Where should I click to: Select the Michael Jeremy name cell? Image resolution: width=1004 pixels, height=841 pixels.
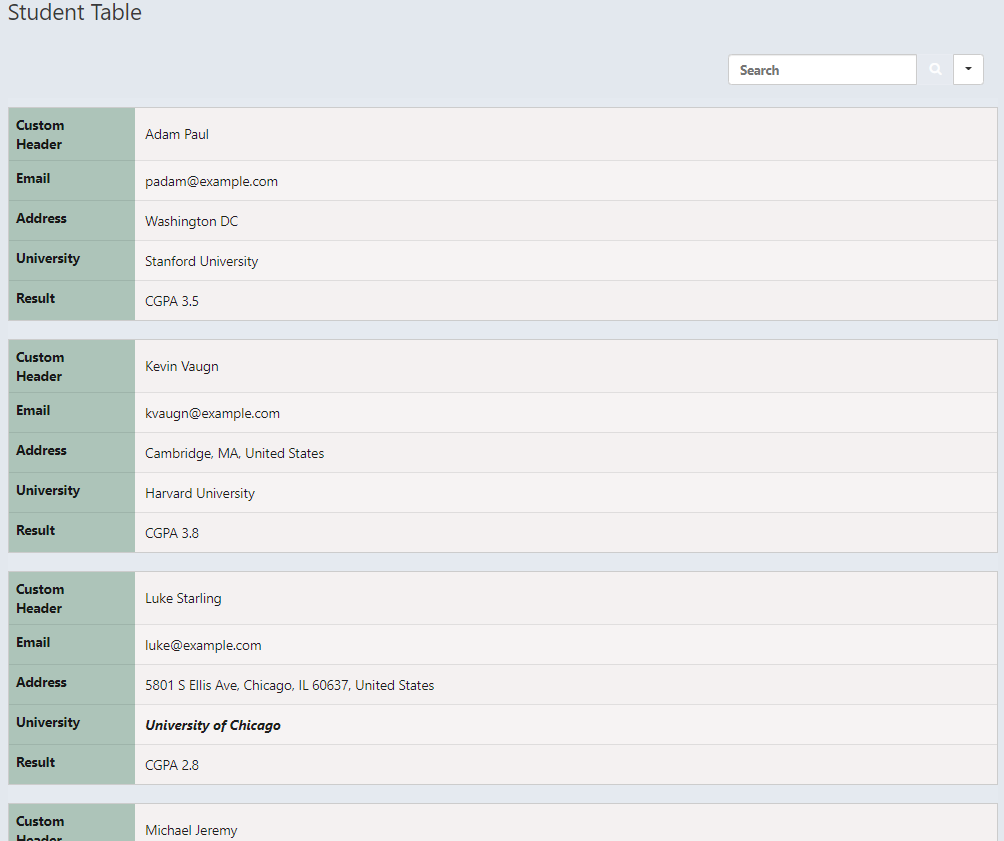(x=191, y=830)
